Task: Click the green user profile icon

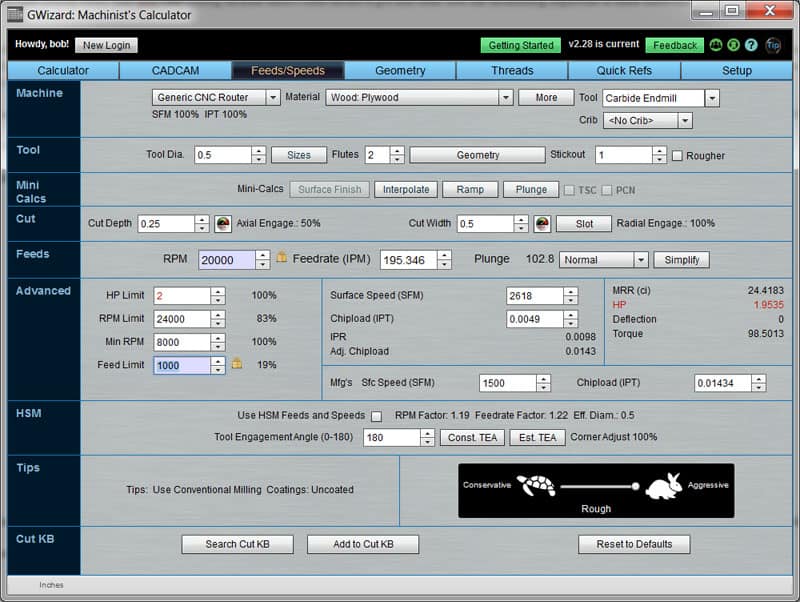Action: click(x=733, y=46)
